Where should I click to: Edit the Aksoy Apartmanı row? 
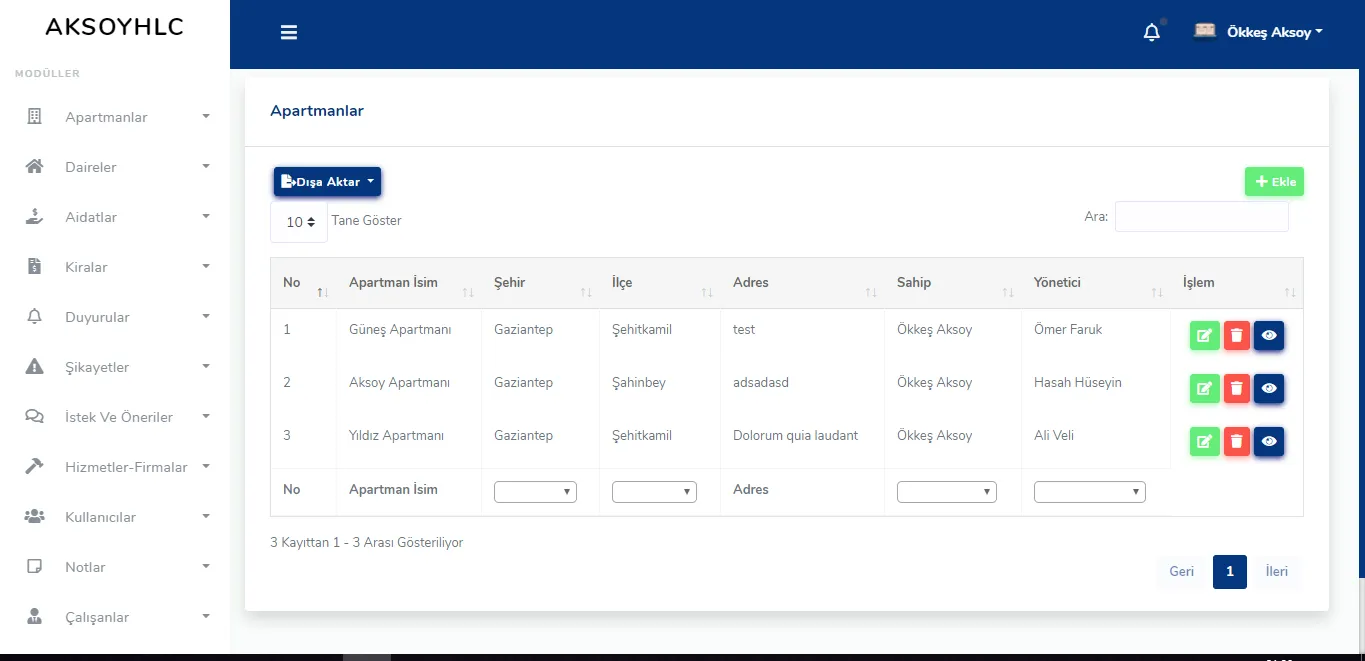pos(1204,389)
